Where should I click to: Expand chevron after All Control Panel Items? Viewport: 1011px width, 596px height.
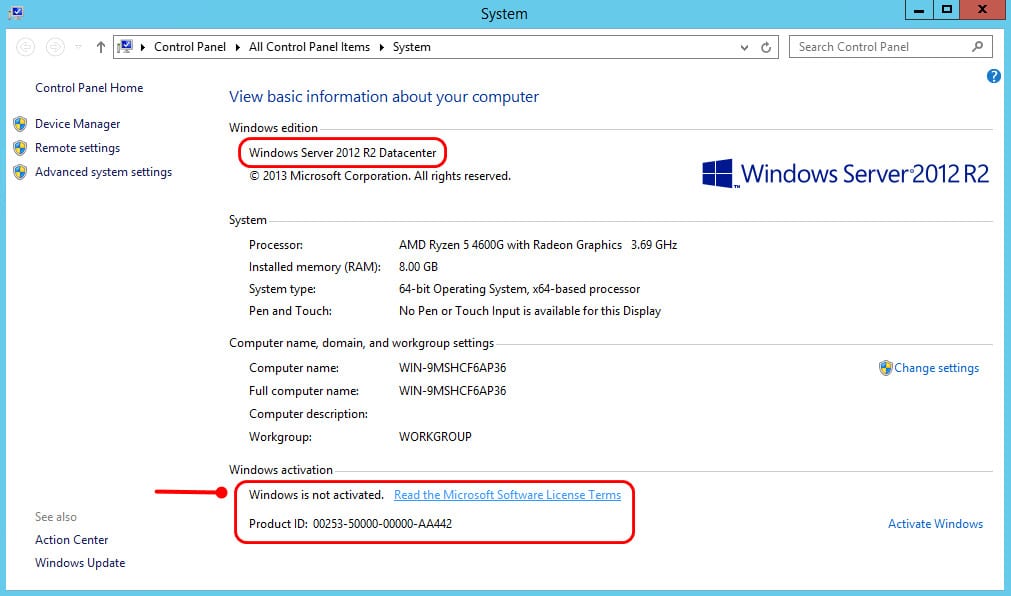pyautogui.click(x=381, y=47)
